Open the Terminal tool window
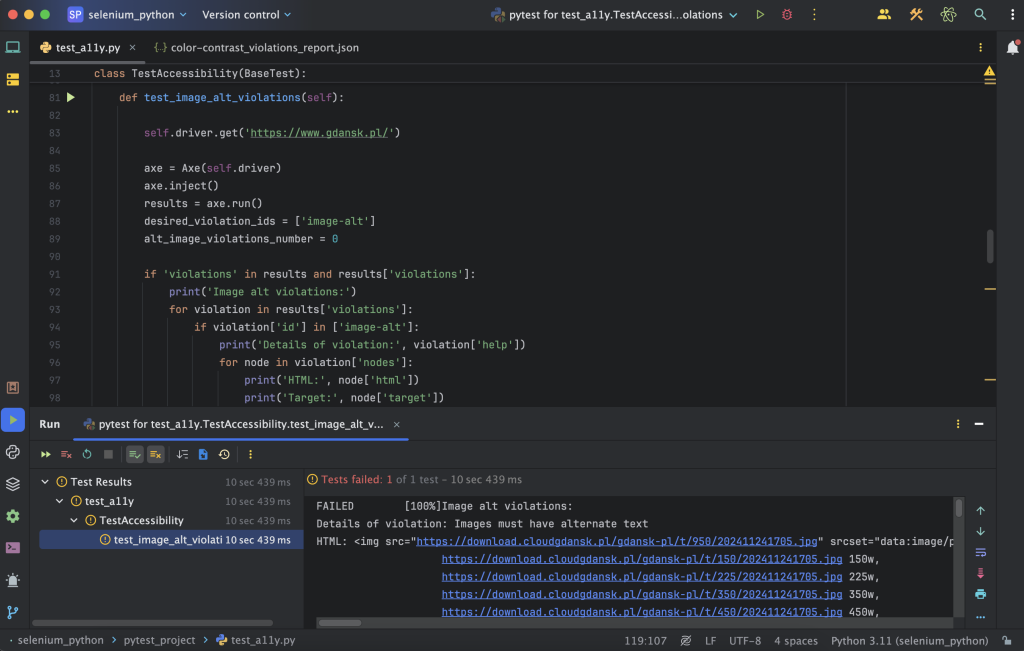The image size is (1024, 651). coord(13,548)
